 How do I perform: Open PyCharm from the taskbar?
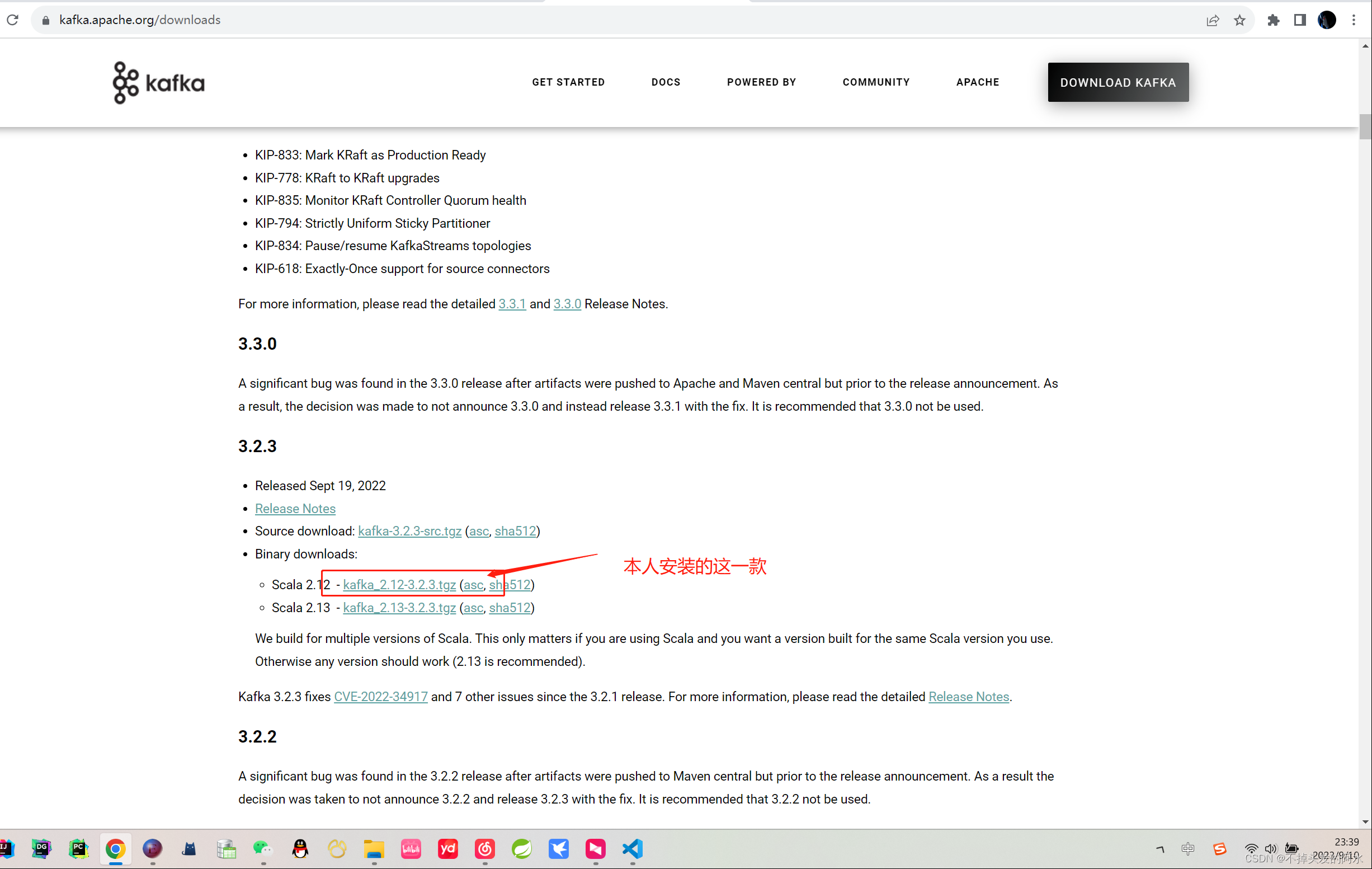(x=79, y=848)
